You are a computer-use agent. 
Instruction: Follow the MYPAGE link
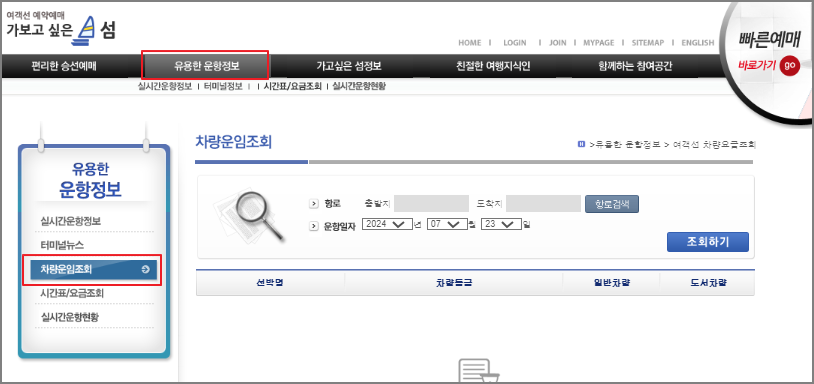(x=599, y=43)
